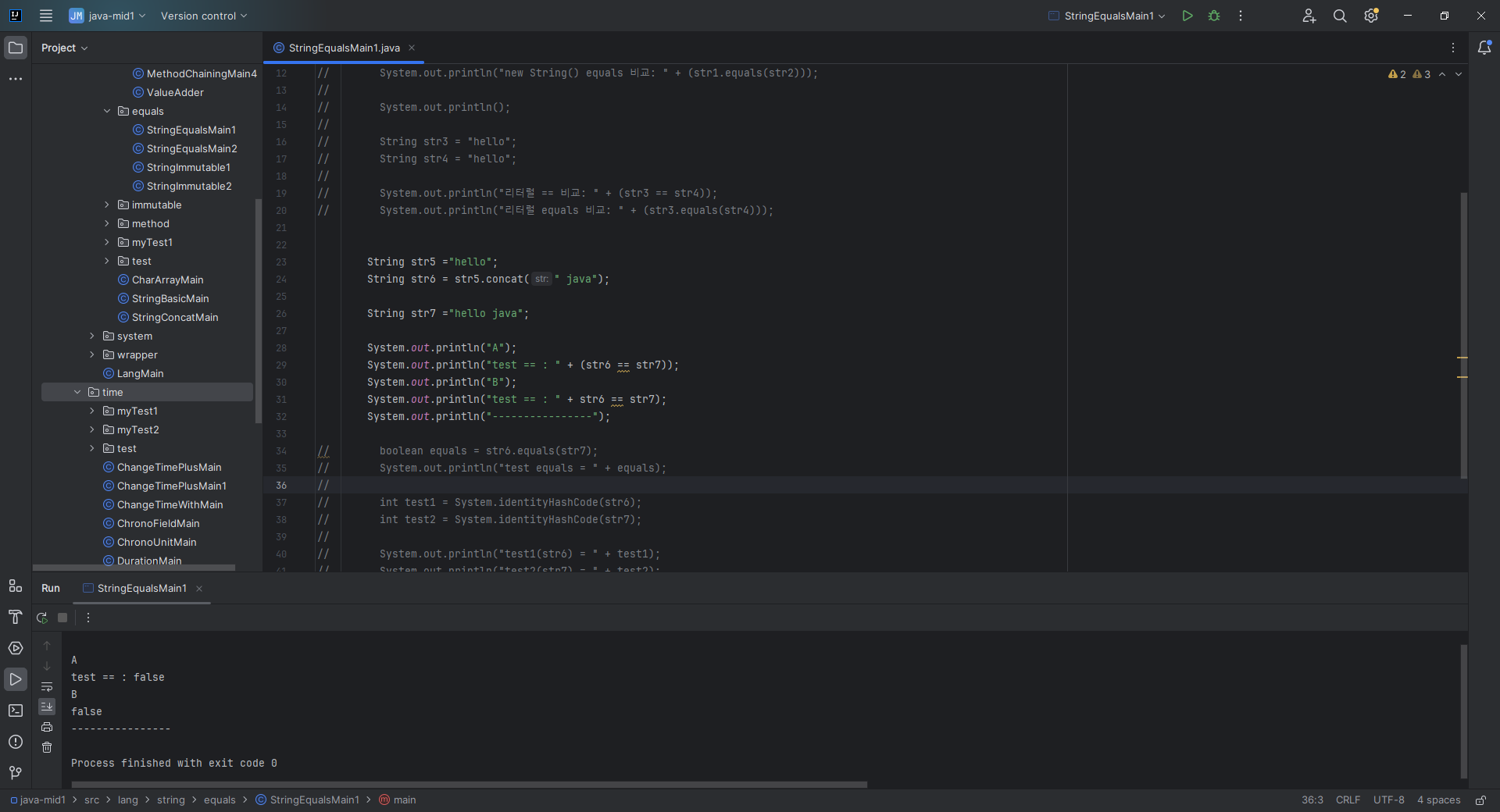Image resolution: width=1500 pixels, height=812 pixels.
Task: Close the StringEqualsMain1.java editor tab
Action: point(412,48)
